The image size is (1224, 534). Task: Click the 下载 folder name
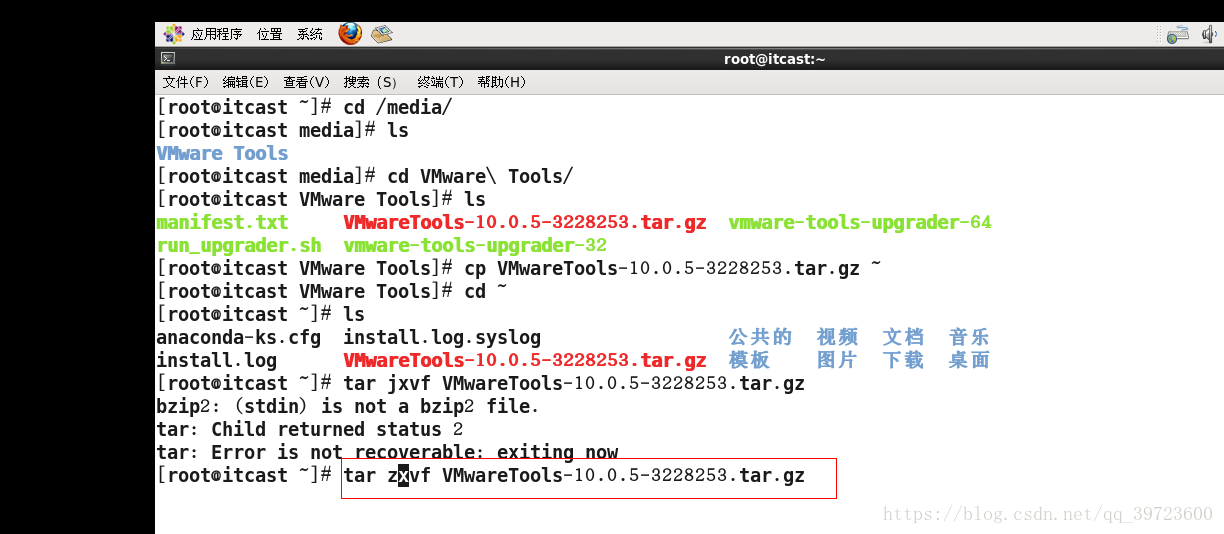click(903, 360)
